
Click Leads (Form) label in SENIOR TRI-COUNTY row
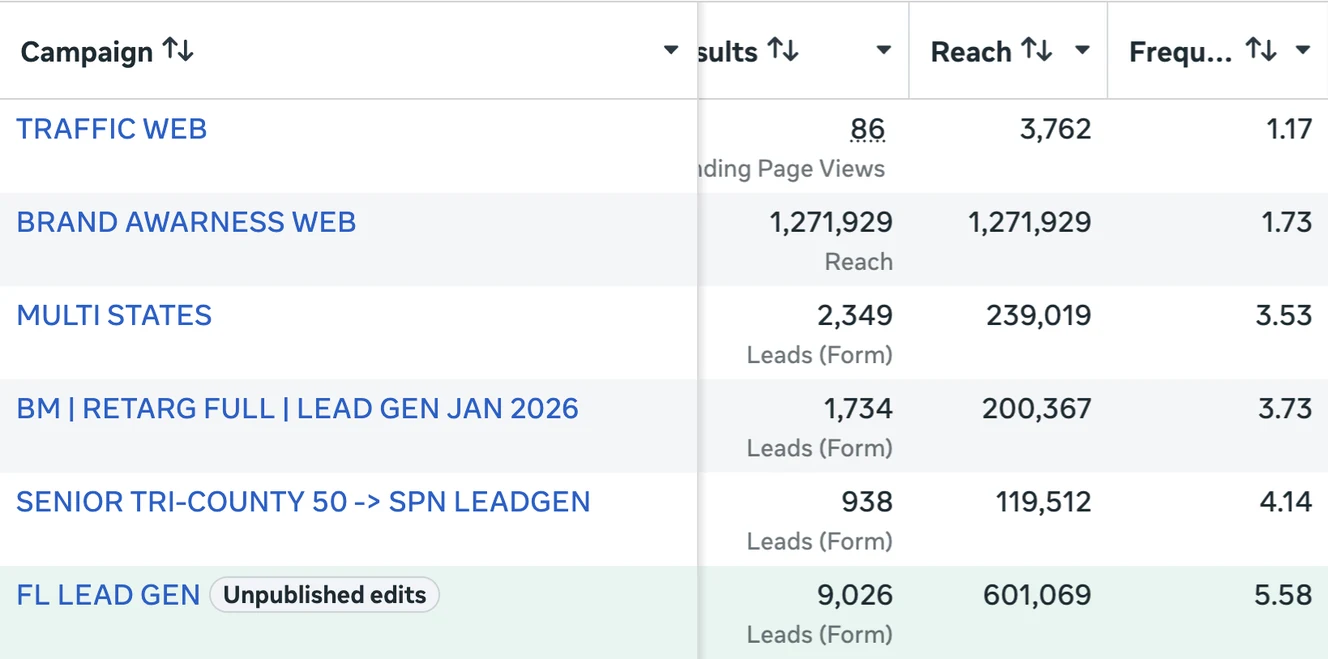(x=820, y=541)
